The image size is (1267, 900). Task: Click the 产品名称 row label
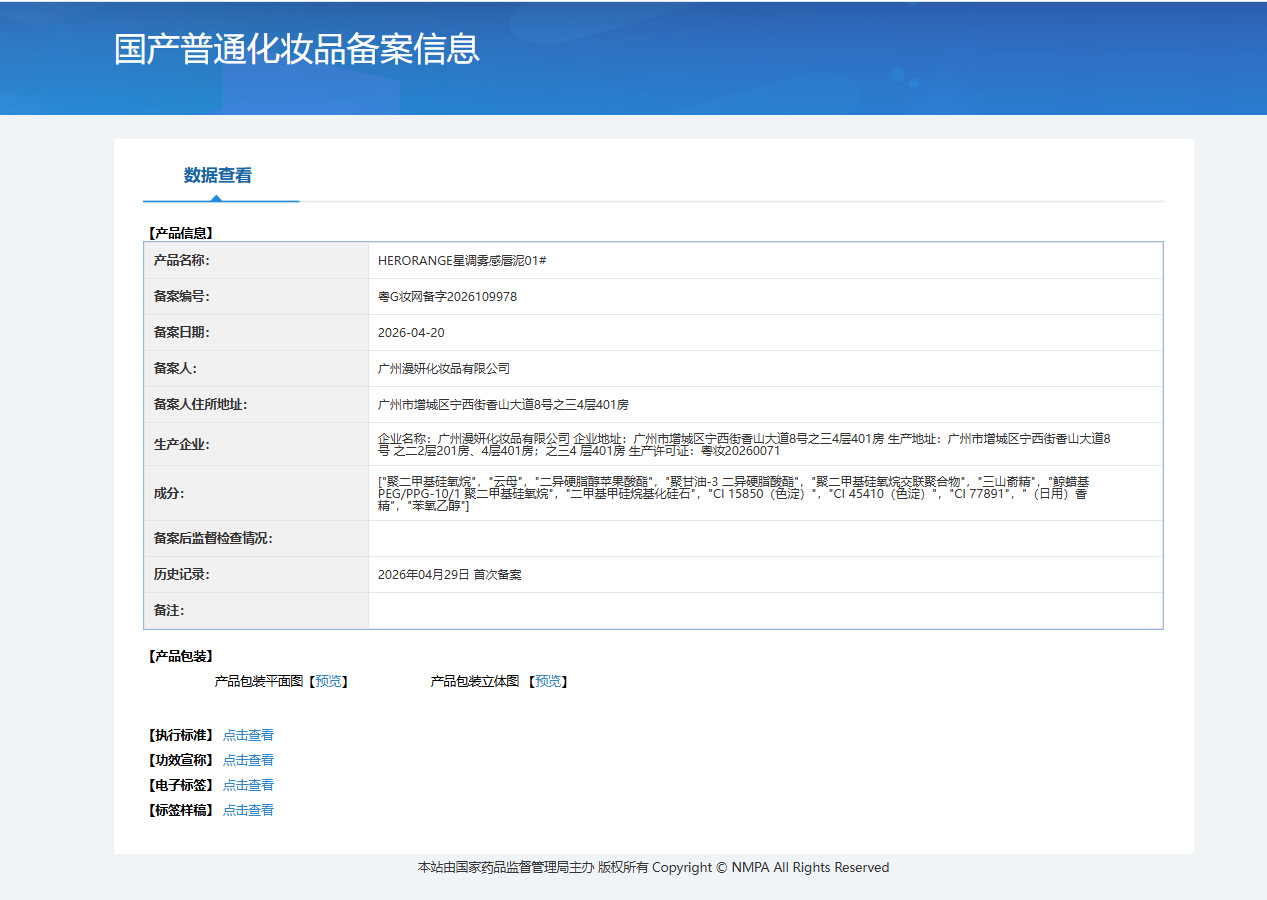[182, 260]
